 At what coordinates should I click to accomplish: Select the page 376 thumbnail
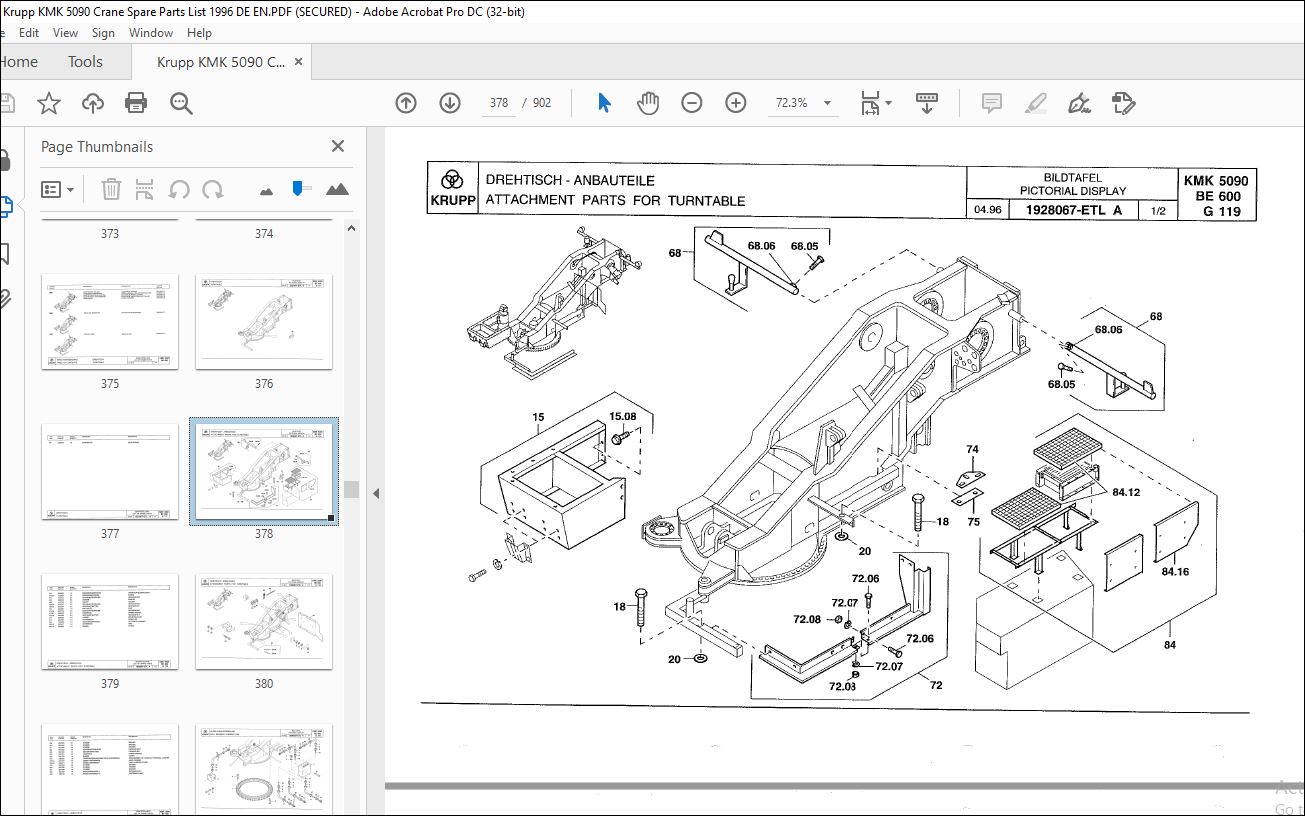click(x=264, y=322)
